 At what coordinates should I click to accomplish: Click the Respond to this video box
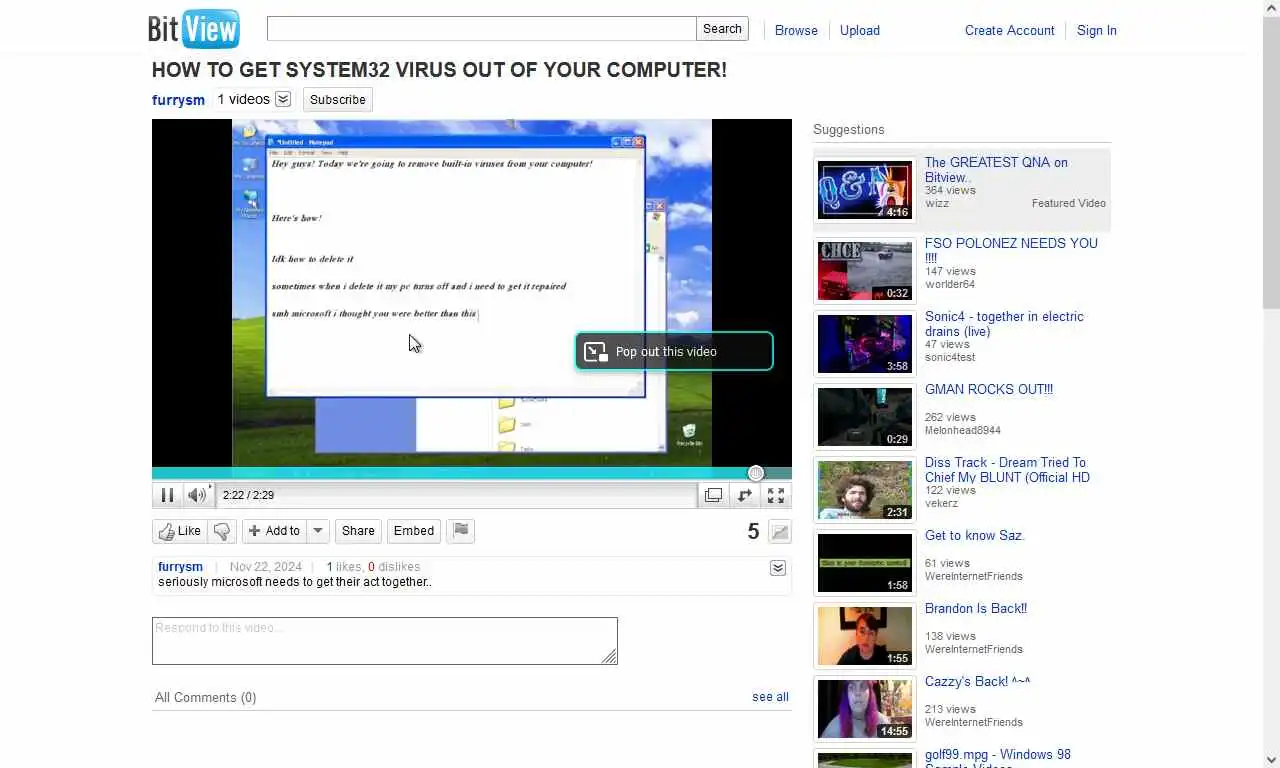385,641
